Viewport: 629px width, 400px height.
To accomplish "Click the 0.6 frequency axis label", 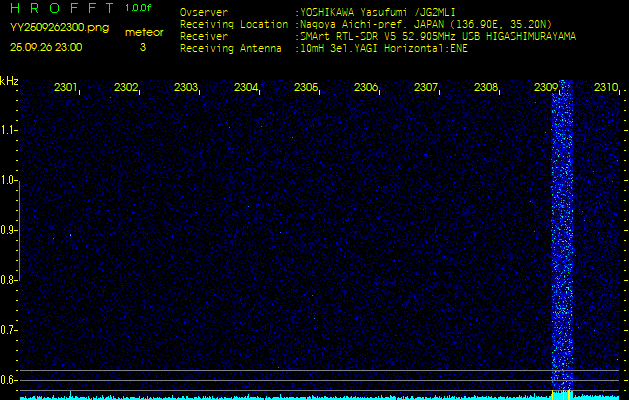I will click(x=9, y=380).
